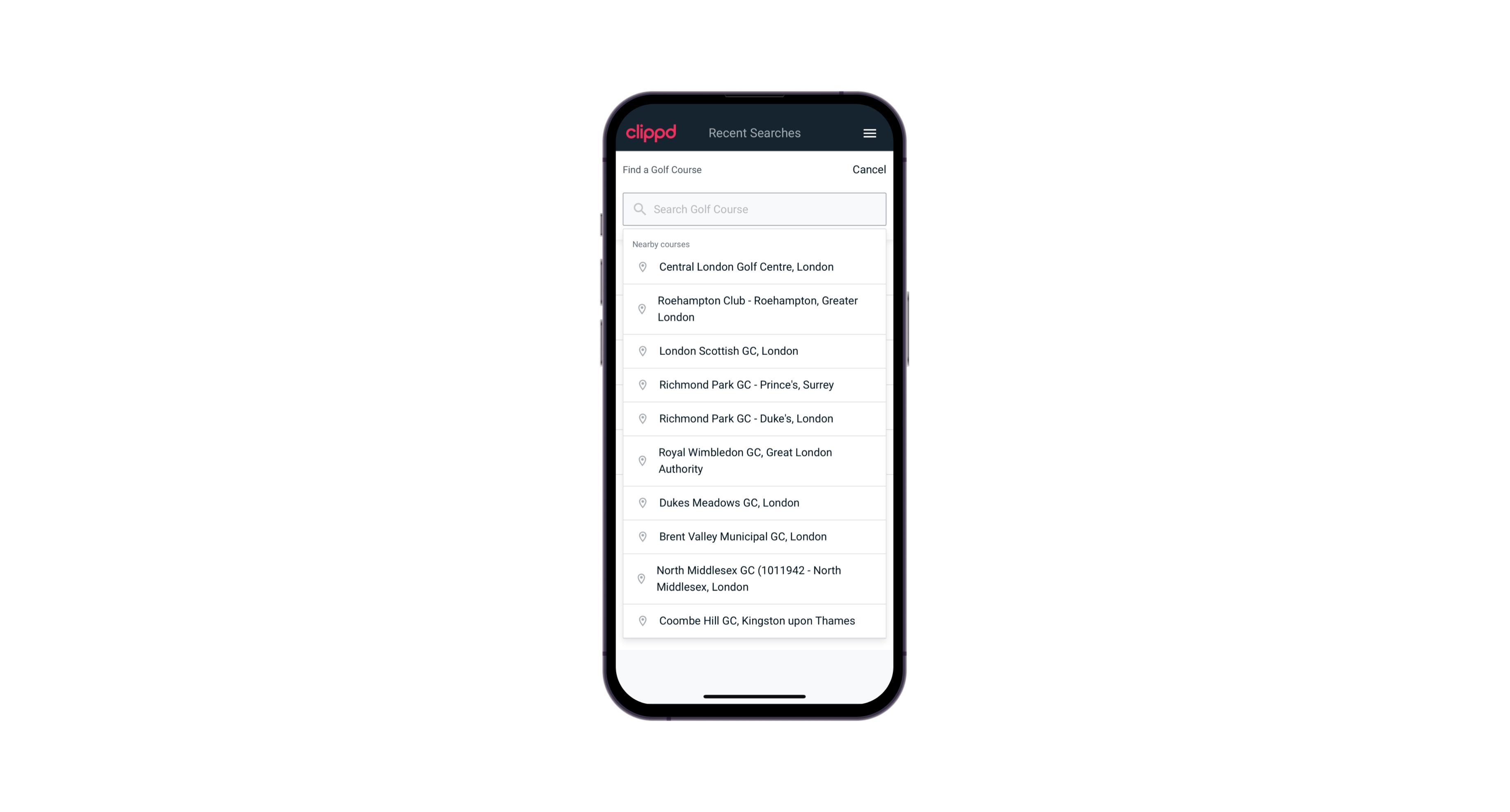Tap North Middlesex GC listing
This screenshot has width=1510, height=812.
(x=755, y=579)
